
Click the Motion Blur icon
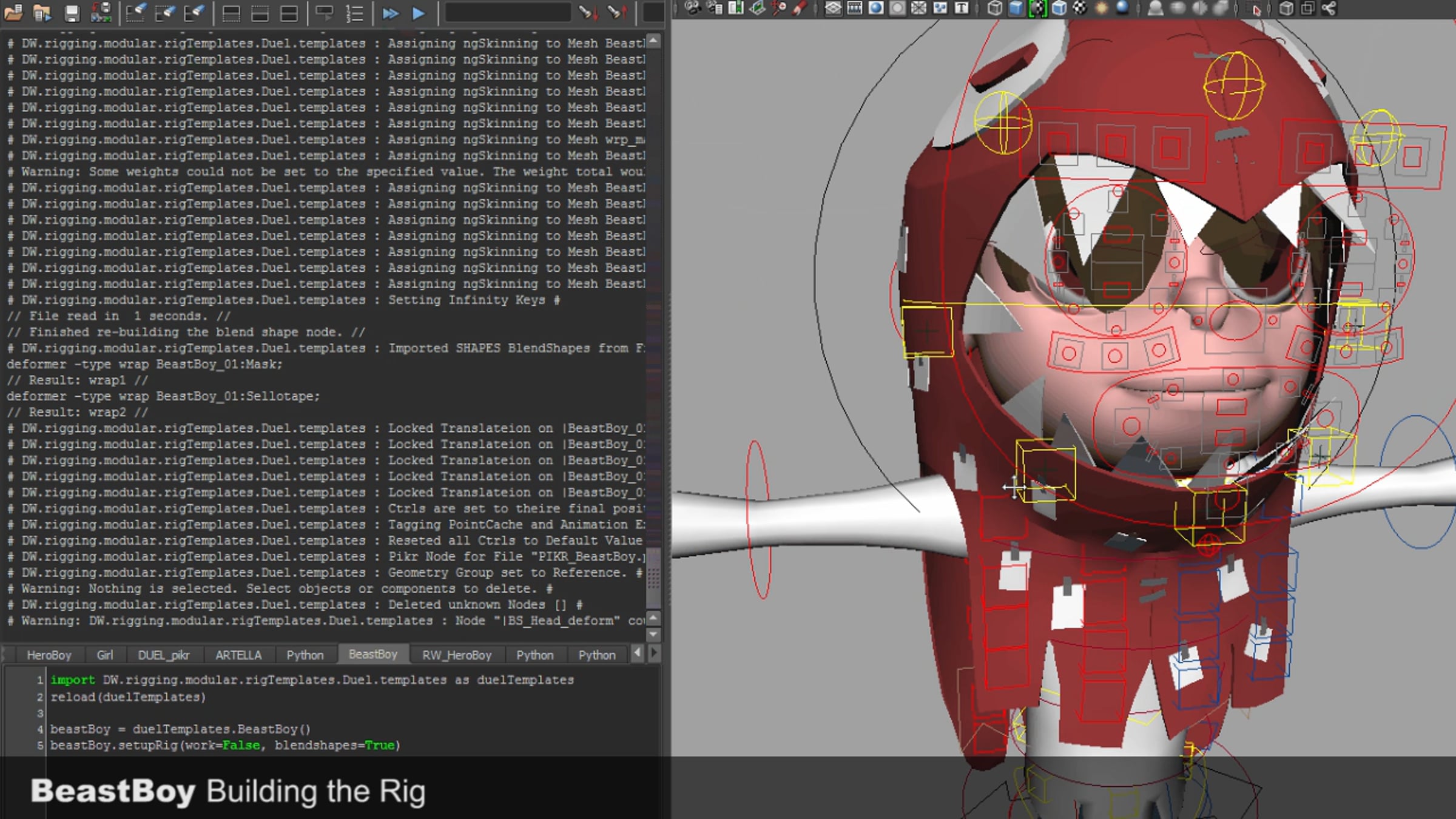coord(1178,8)
